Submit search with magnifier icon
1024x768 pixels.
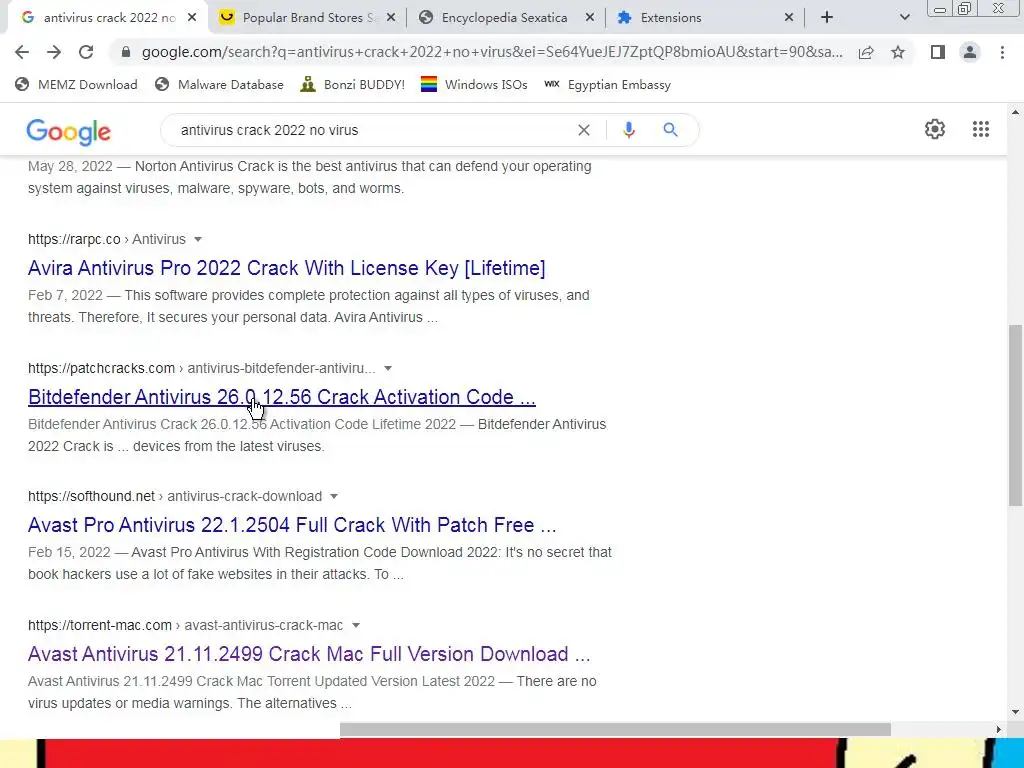[670, 130]
